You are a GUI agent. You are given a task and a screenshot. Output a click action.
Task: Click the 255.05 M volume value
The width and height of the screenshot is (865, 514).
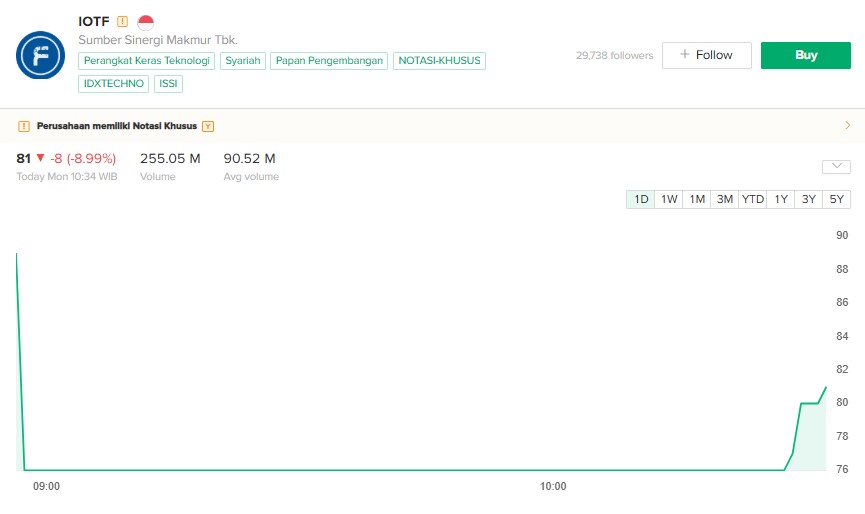tap(170, 159)
